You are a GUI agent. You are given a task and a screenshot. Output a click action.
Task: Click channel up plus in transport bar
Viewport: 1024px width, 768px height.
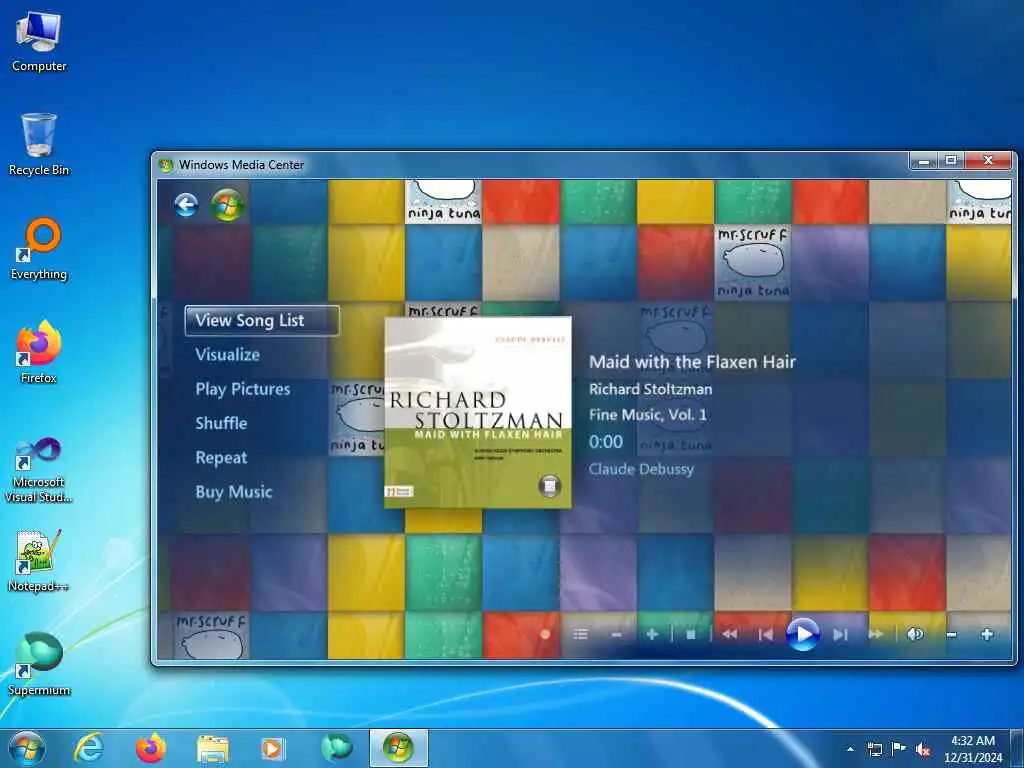pos(651,634)
